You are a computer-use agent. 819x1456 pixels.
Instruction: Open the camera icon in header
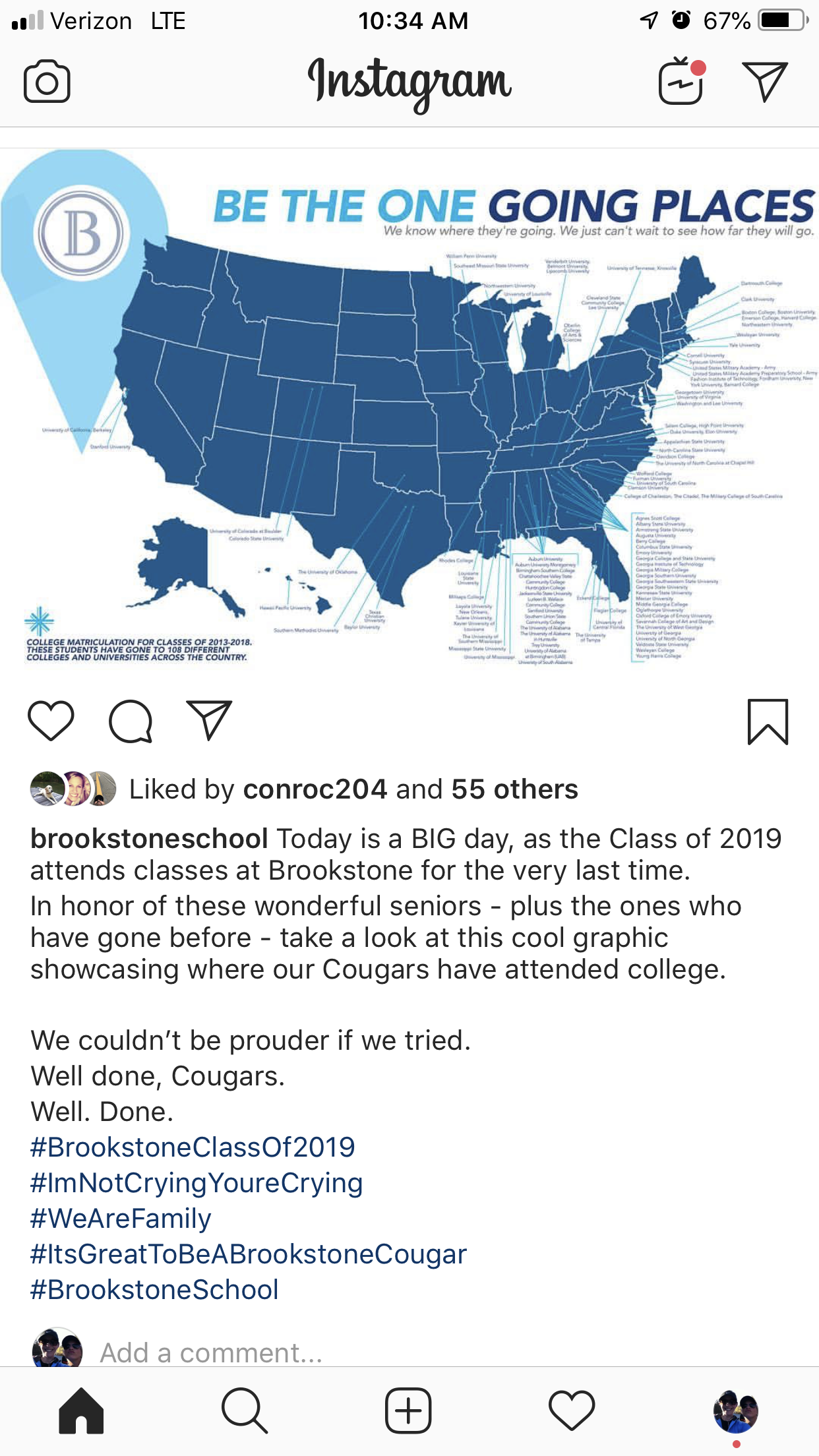[x=47, y=82]
